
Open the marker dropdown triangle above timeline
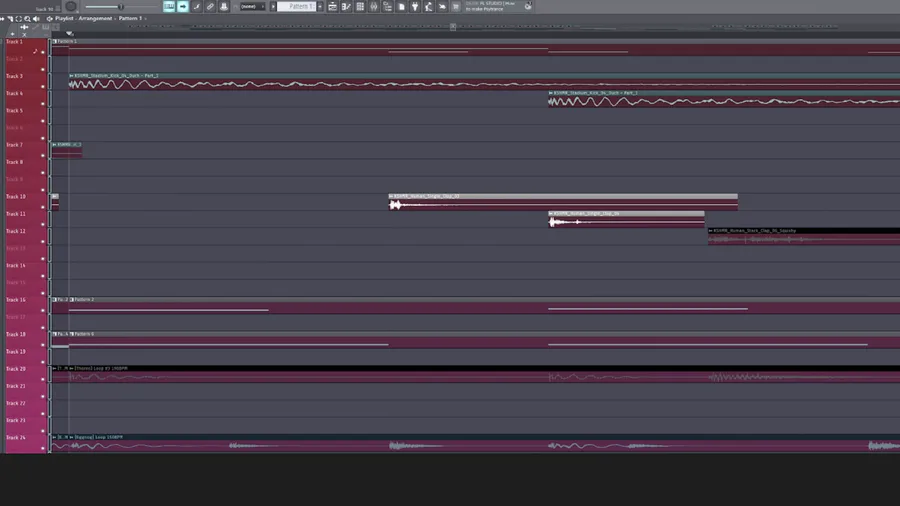[69, 34]
